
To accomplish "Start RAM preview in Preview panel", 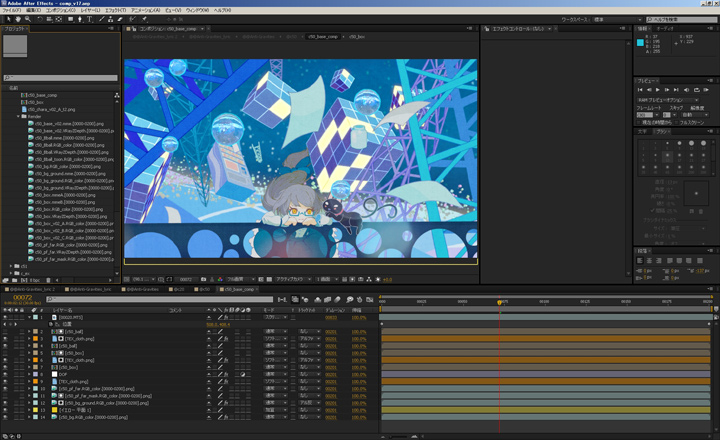I will 706,90.
